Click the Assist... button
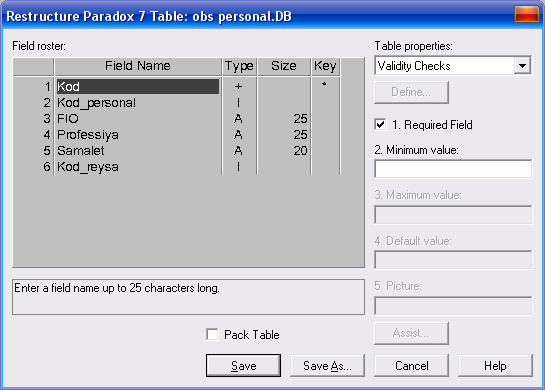 411,333
